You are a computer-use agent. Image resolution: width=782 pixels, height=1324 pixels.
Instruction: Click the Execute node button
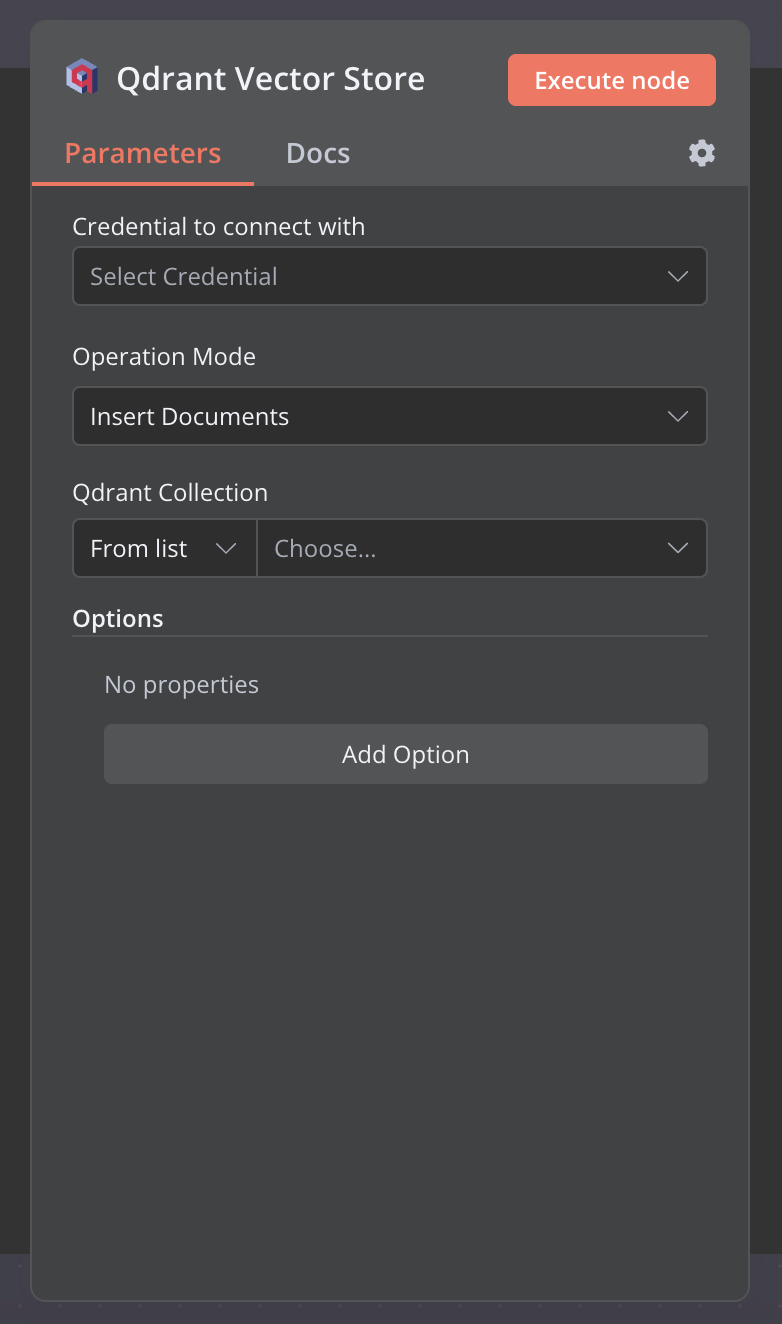612,80
